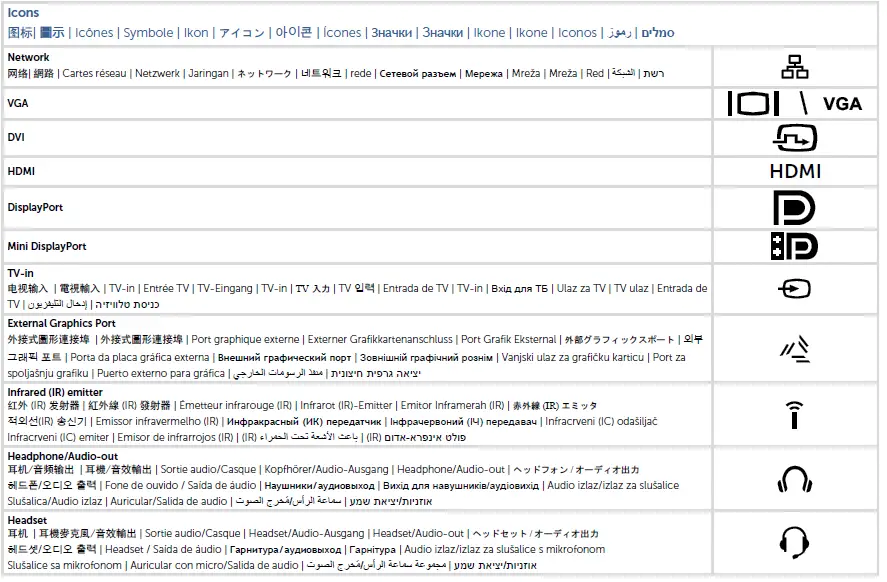This screenshot has height=582, width=887.
Task: Select 'Auricular/Salida de audio' text
Action: coord(170,504)
